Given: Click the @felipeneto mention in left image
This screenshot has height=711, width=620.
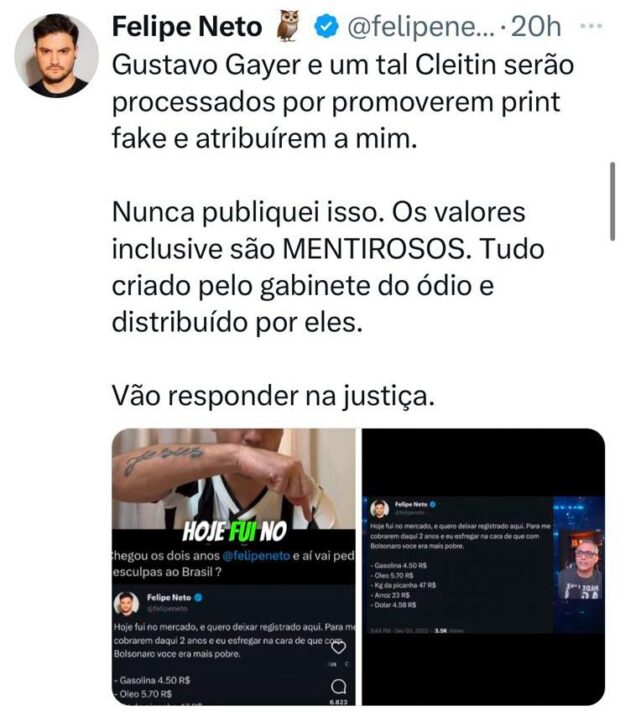Looking at the screenshot, I should pyautogui.click(x=256, y=555).
